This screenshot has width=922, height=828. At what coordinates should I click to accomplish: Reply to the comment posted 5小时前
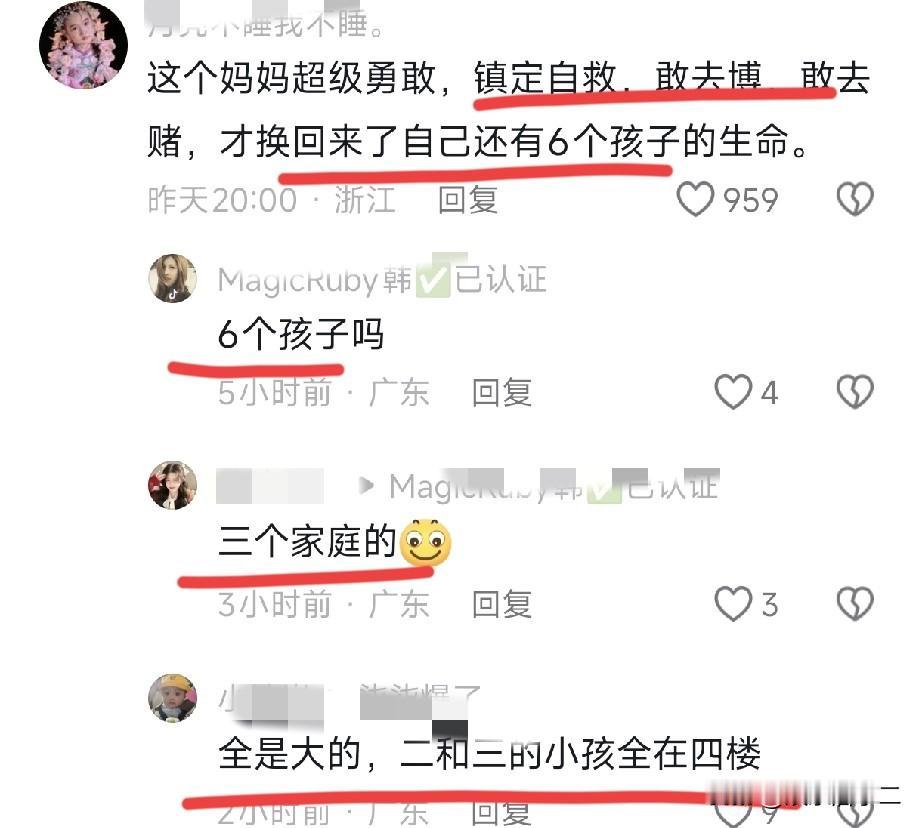pyautogui.click(x=502, y=392)
